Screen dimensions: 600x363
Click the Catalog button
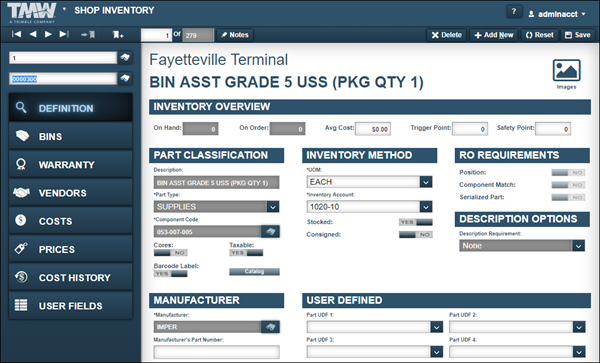(254, 272)
